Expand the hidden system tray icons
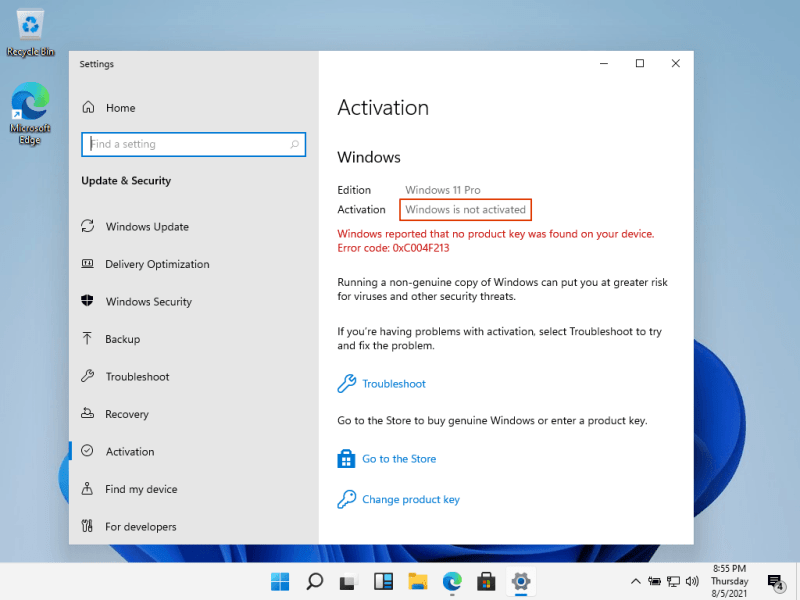The image size is (800, 600). click(x=636, y=581)
